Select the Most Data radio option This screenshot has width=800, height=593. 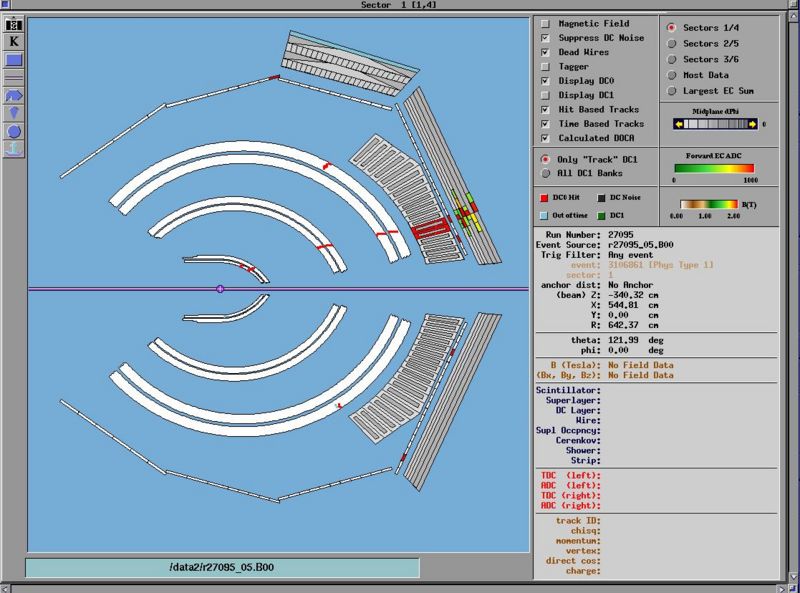click(x=672, y=75)
